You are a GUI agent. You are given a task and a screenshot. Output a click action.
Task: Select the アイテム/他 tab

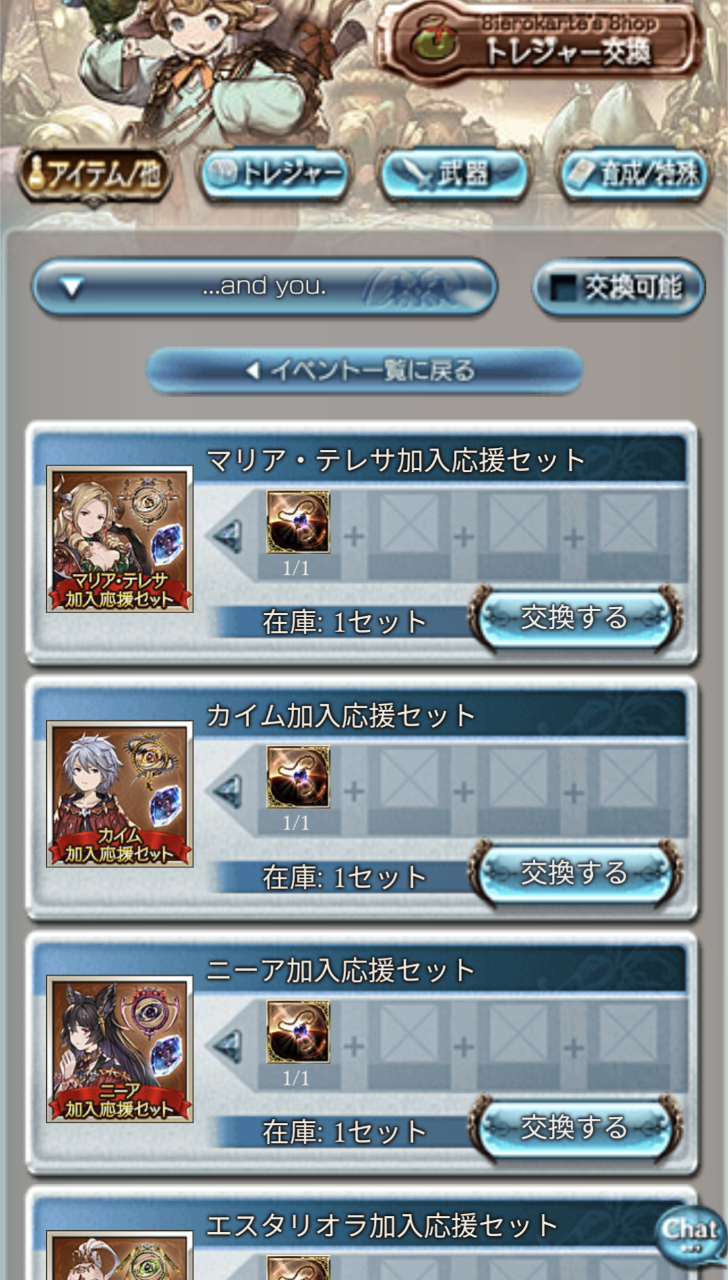click(95, 176)
